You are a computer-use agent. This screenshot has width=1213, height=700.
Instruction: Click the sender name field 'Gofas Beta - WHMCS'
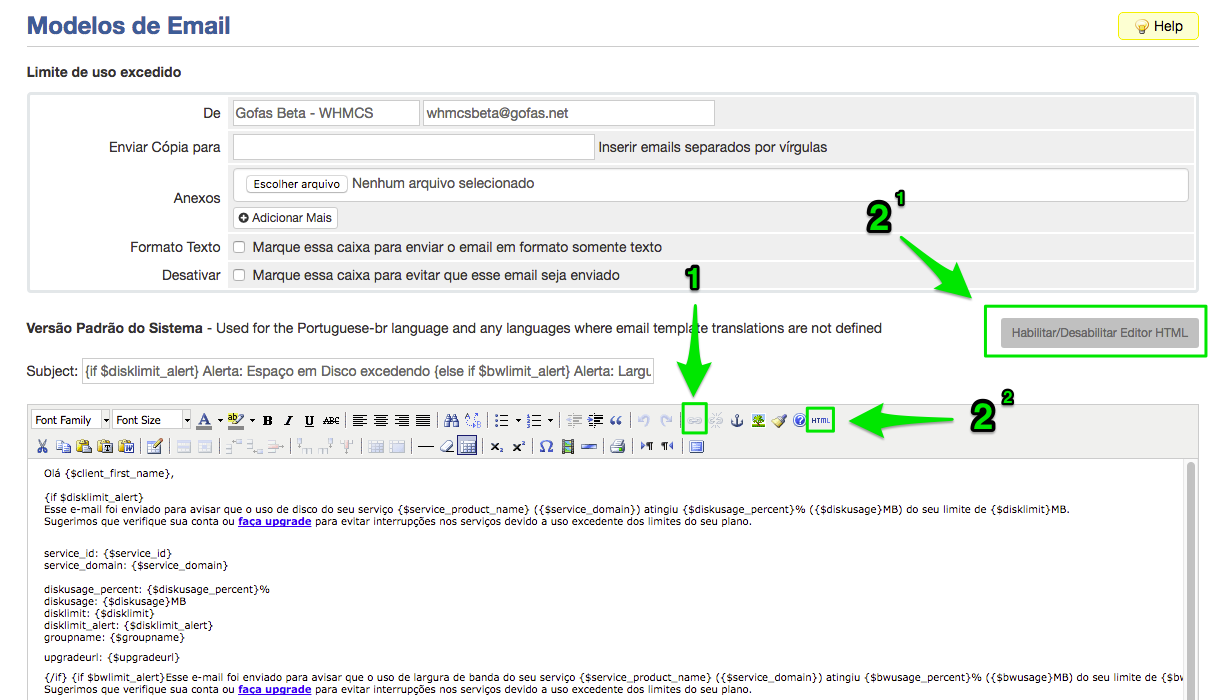[x=326, y=113]
